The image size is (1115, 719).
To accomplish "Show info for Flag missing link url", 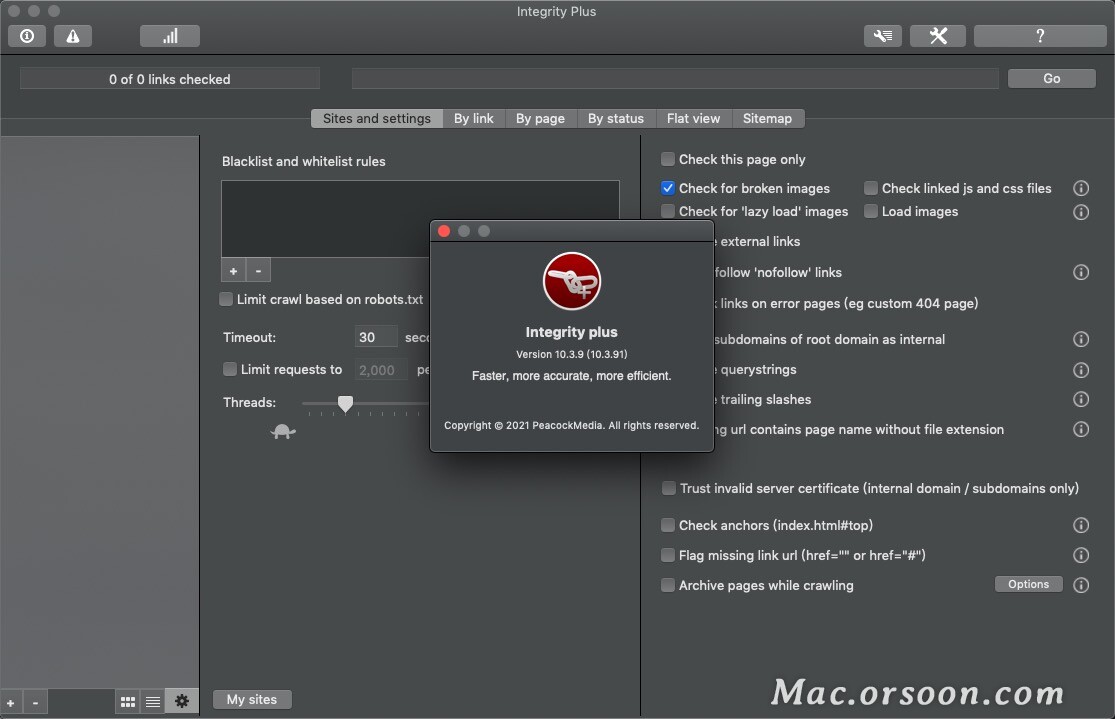I will click(x=1081, y=555).
